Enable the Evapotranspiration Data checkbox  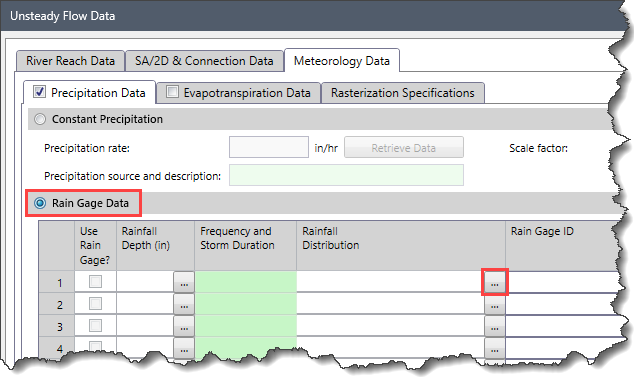172,92
